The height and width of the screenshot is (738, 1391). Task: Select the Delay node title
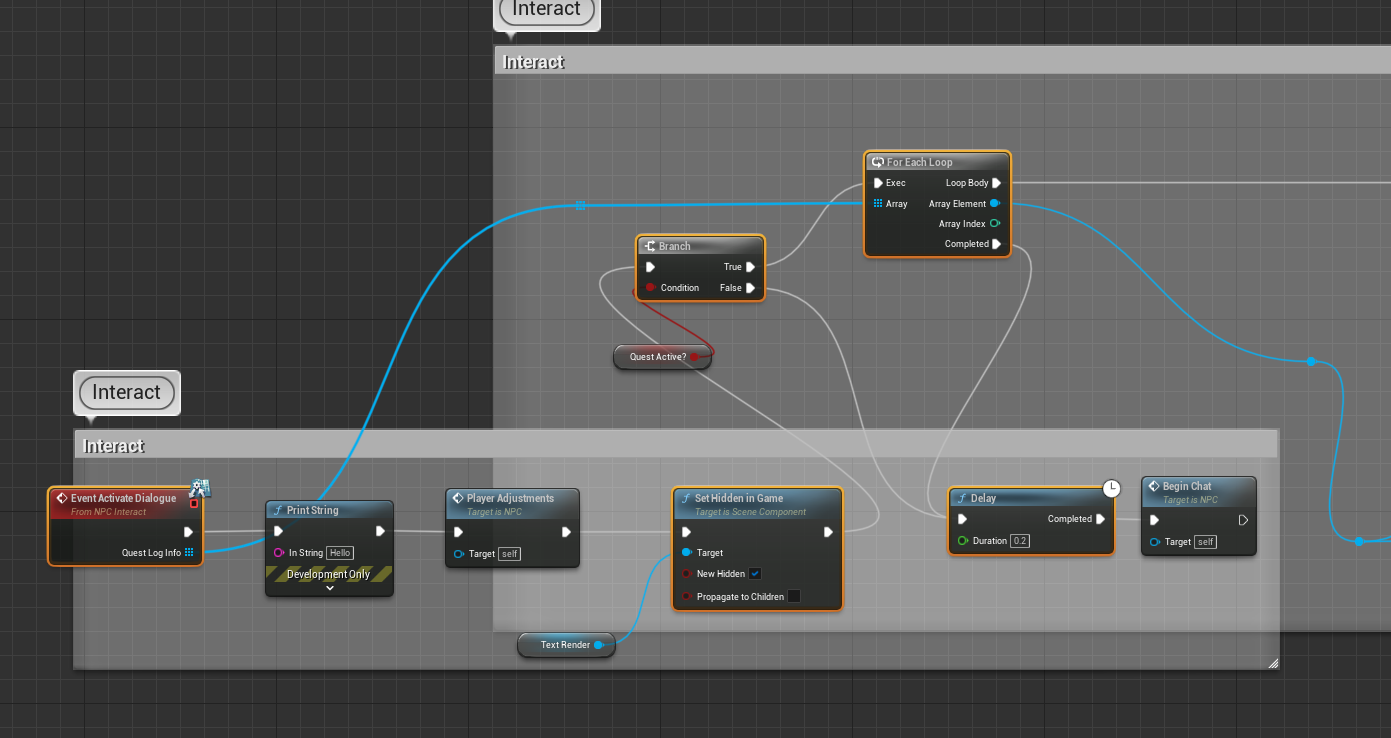pyautogui.click(x=984, y=498)
